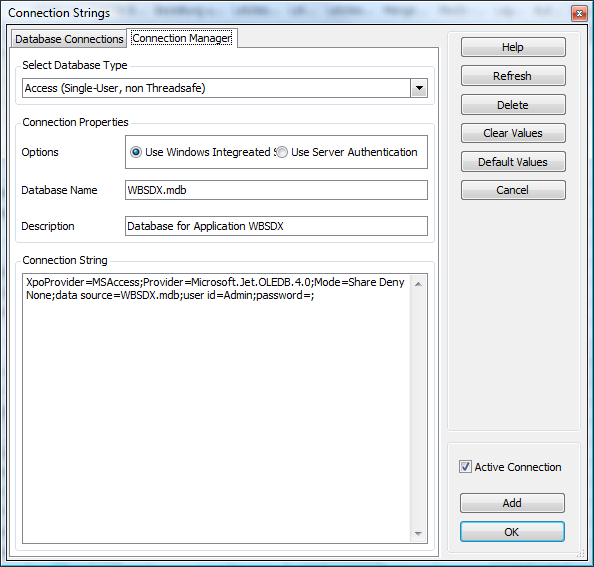594x567 pixels.
Task: Click the Default Values button
Action: pyautogui.click(x=513, y=162)
